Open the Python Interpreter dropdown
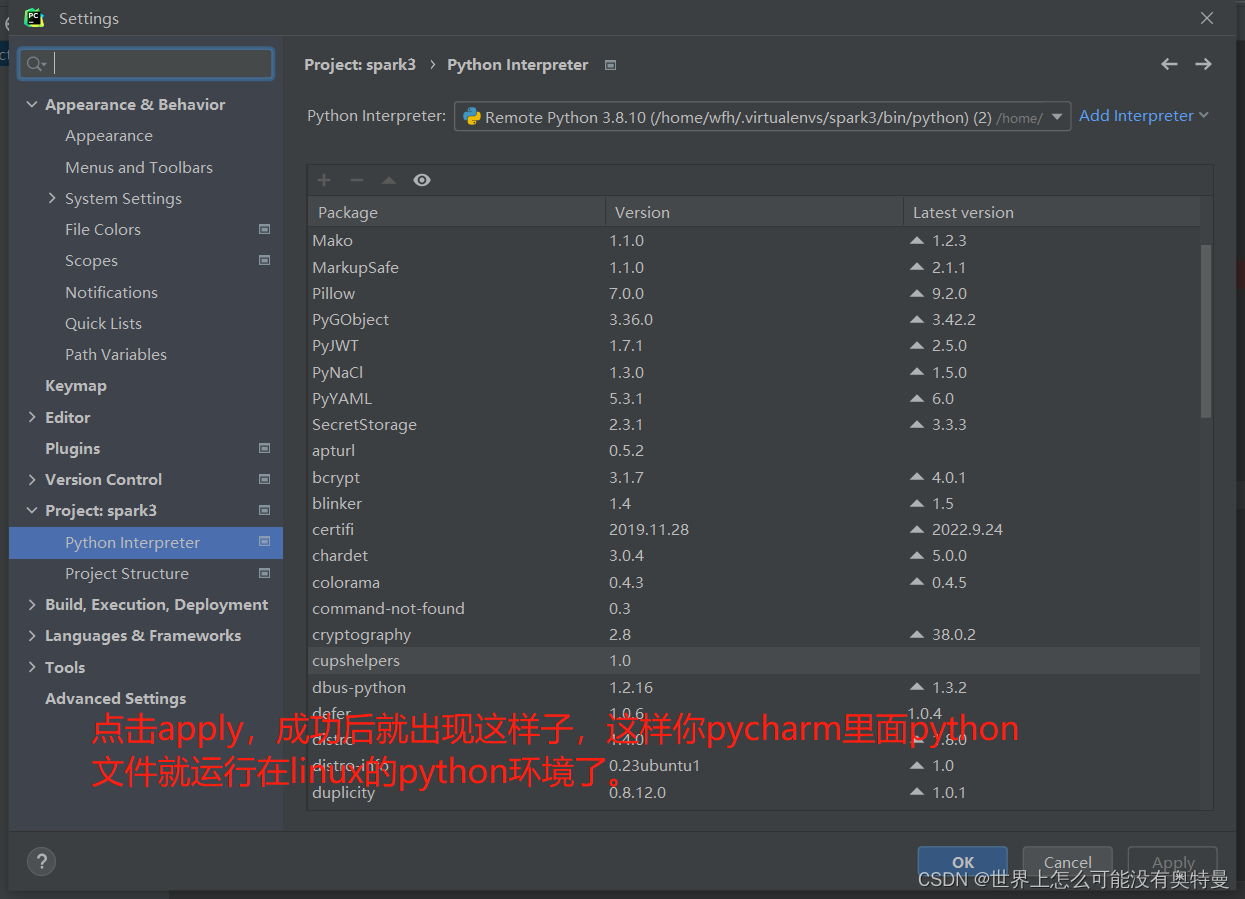 pos(762,117)
